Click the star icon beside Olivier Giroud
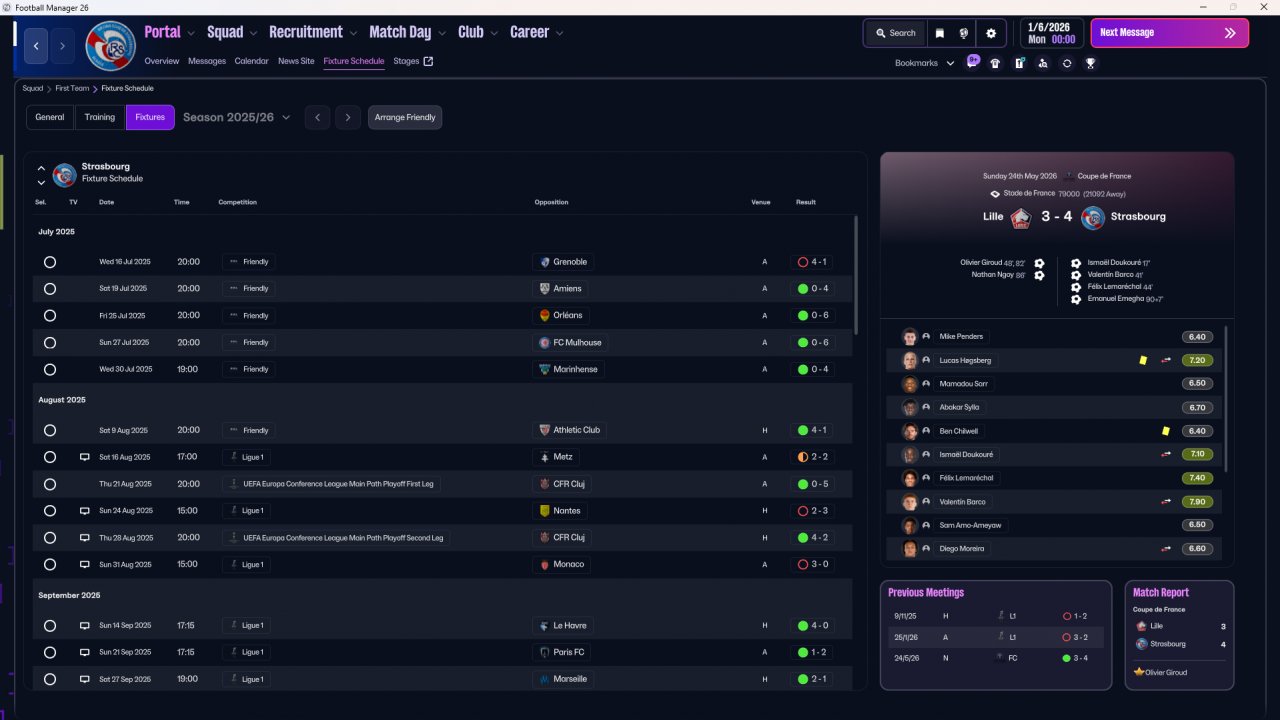This screenshot has height=720, width=1280. (x=1138, y=672)
